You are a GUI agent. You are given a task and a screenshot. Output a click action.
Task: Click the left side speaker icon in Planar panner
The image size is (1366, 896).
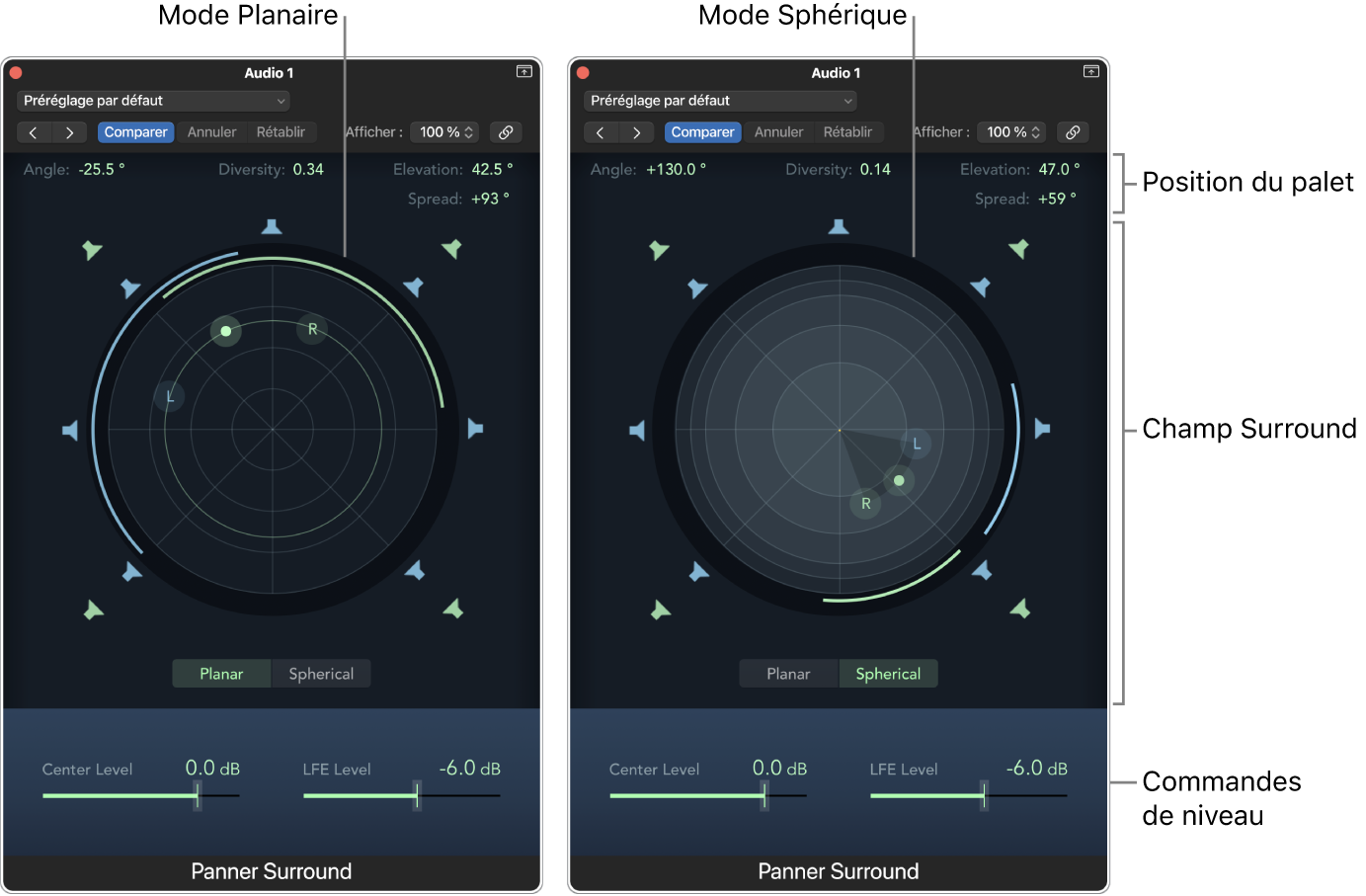(70, 430)
